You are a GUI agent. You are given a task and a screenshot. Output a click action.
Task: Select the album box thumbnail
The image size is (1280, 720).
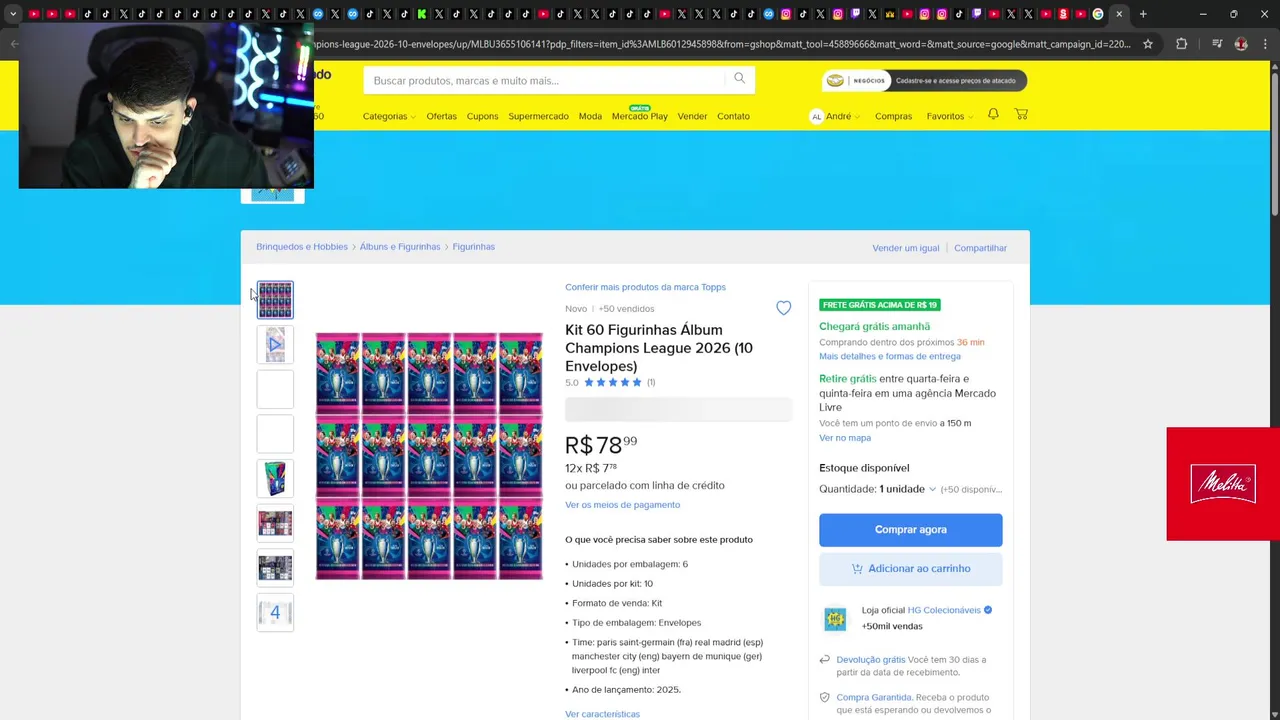275,478
